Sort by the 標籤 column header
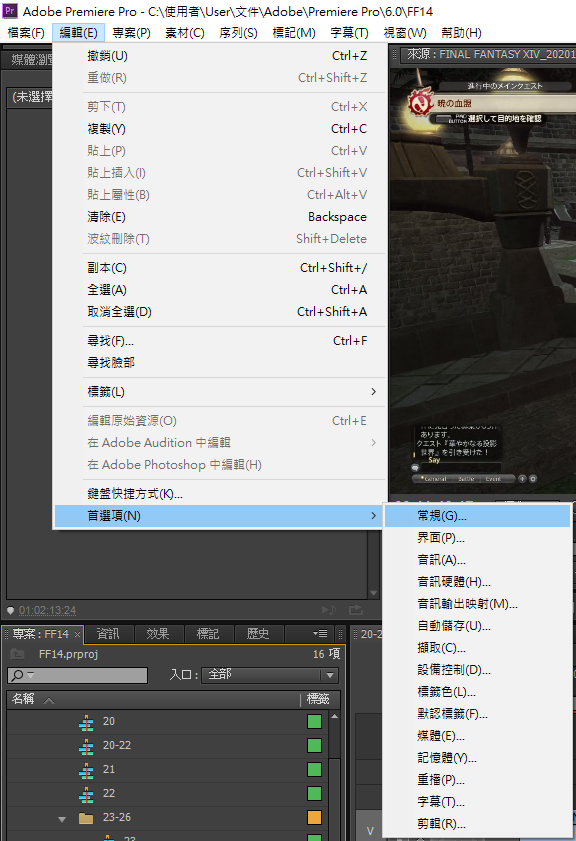Screen dimensions: 576x841 [x=317, y=699]
